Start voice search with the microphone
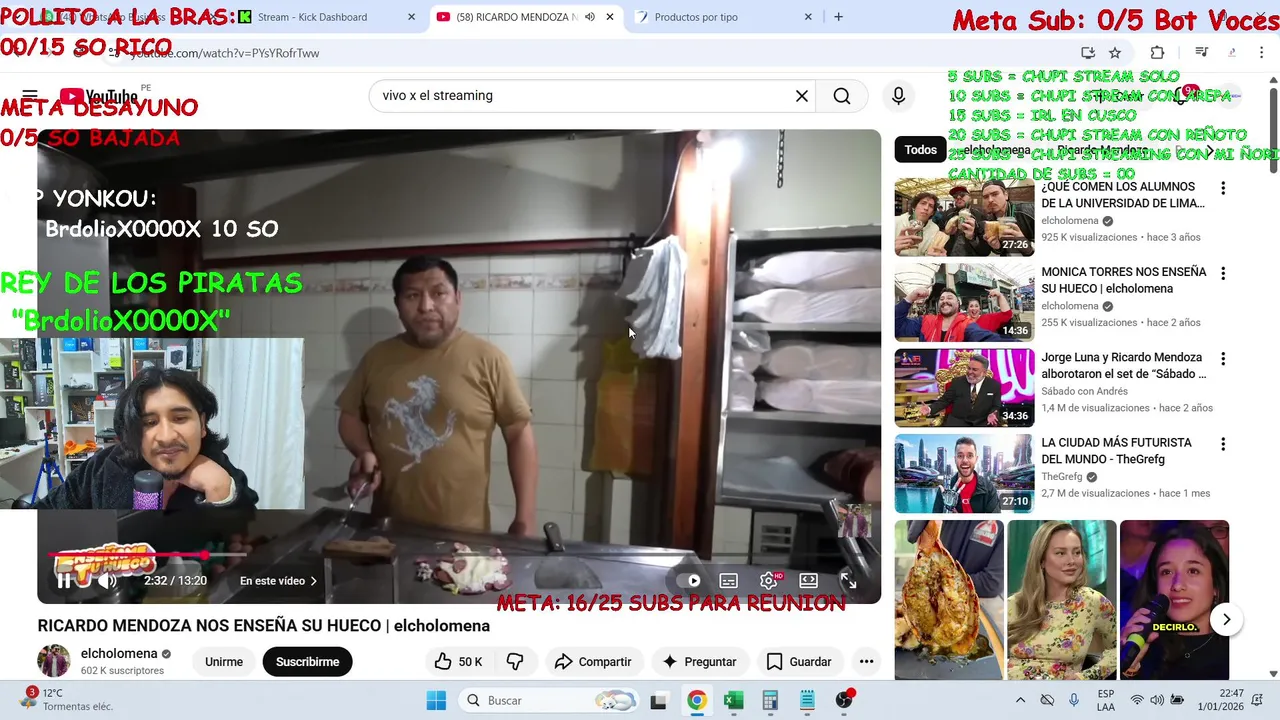The image size is (1280, 720). tap(898, 96)
